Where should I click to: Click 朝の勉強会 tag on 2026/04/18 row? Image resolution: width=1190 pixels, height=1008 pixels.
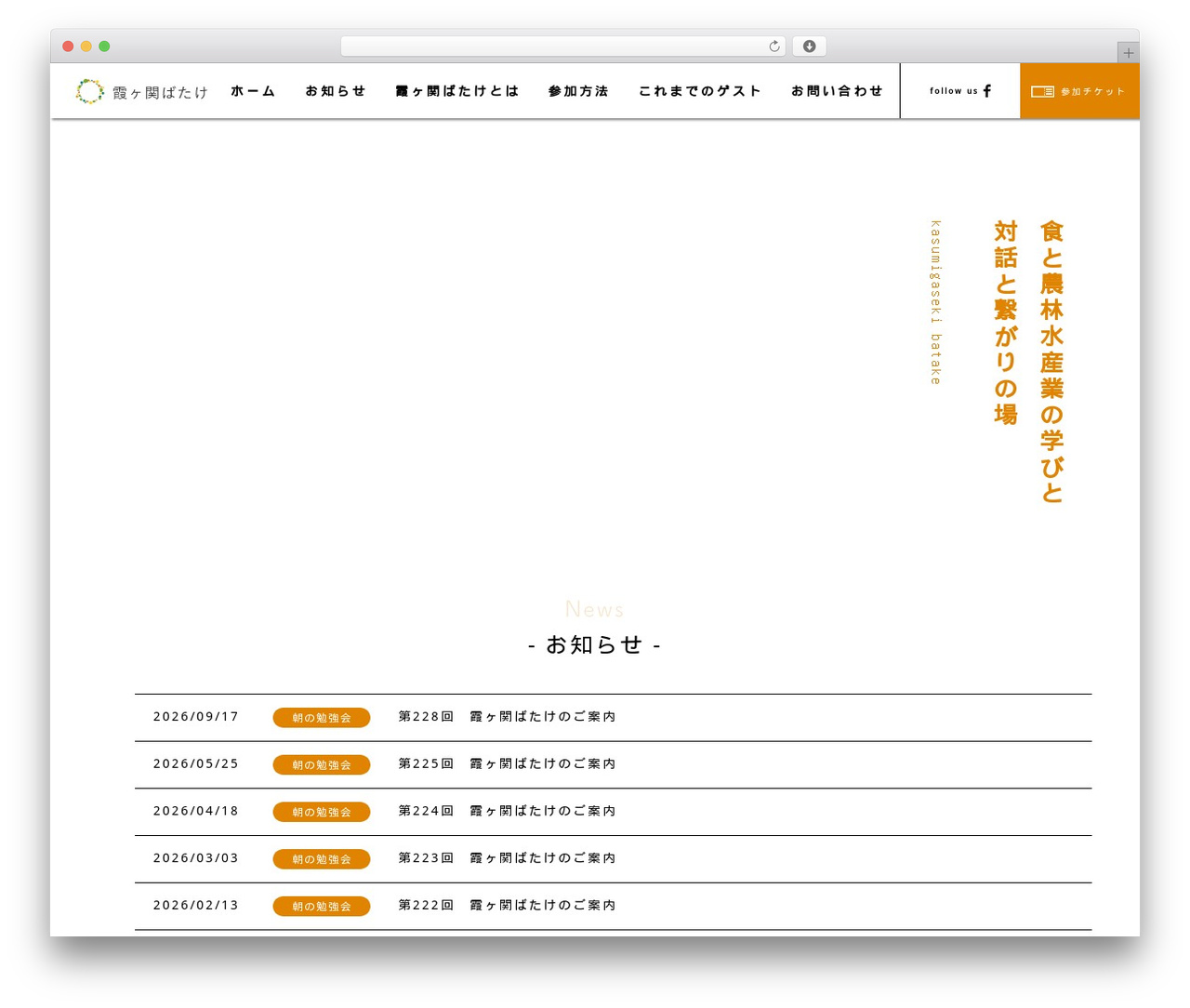(x=322, y=812)
